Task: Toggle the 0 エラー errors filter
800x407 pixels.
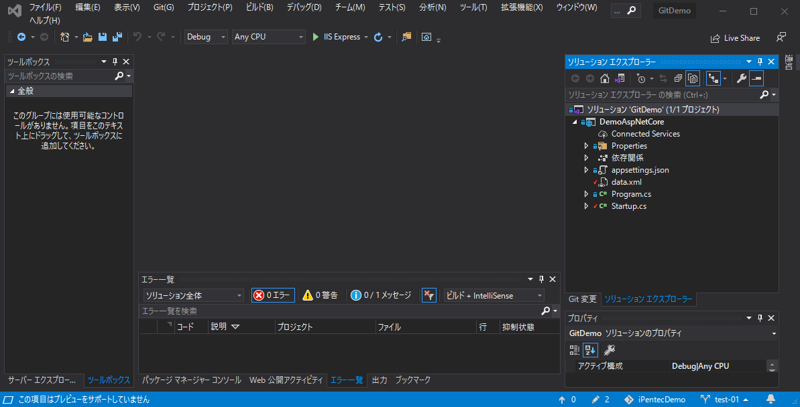Action: click(x=272, y=295)
